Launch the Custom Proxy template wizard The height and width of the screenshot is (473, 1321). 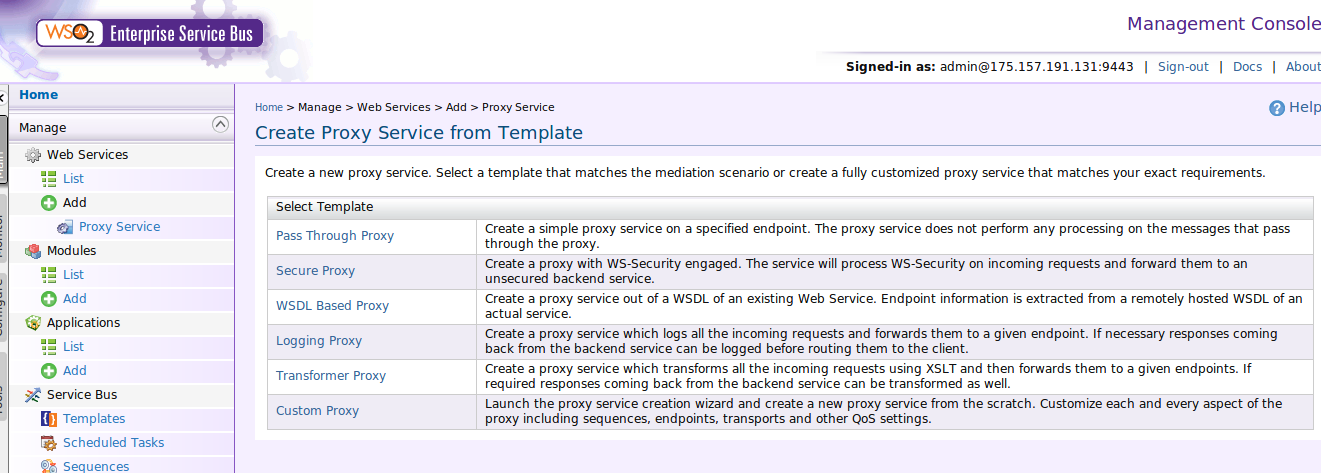click(x=317, y=411)
